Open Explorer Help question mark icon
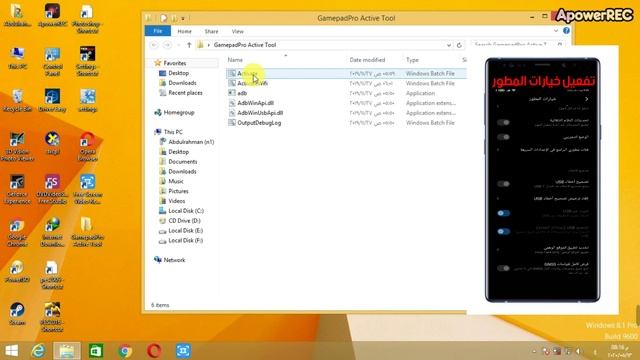This screenshot has height=360, width=640. (566, 31)
